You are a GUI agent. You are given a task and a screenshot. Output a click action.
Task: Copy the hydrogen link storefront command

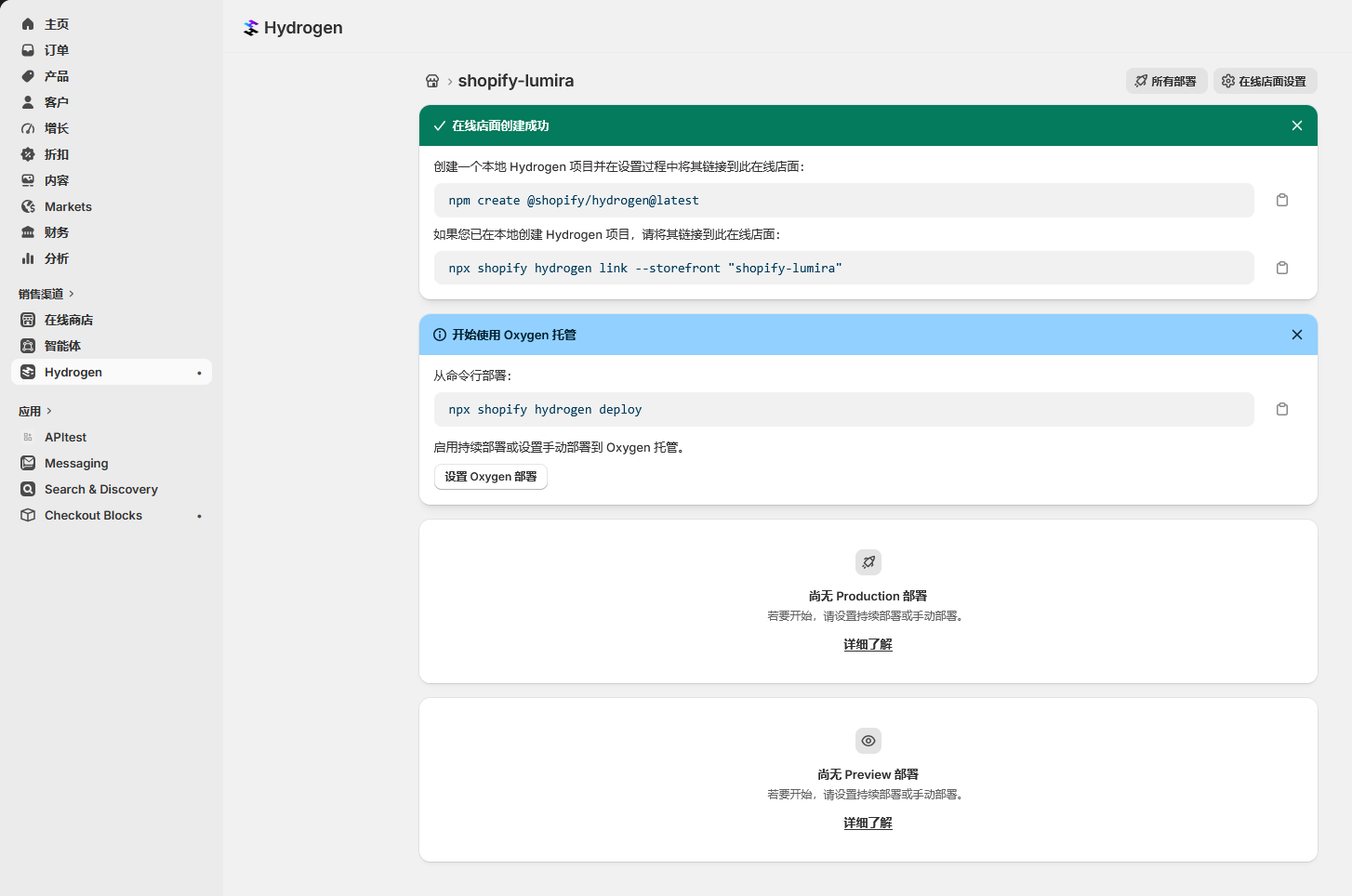1282,268
